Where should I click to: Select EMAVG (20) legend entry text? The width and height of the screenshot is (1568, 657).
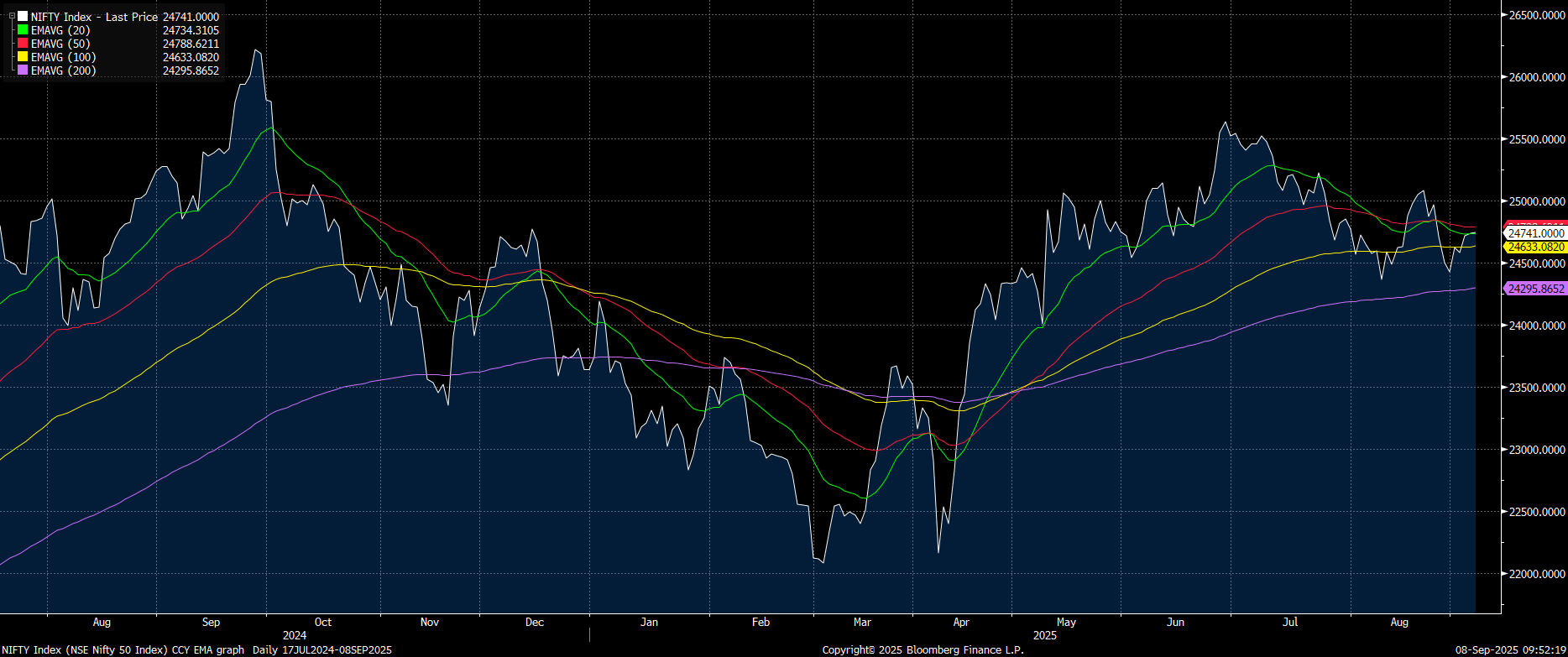point(60,30)
